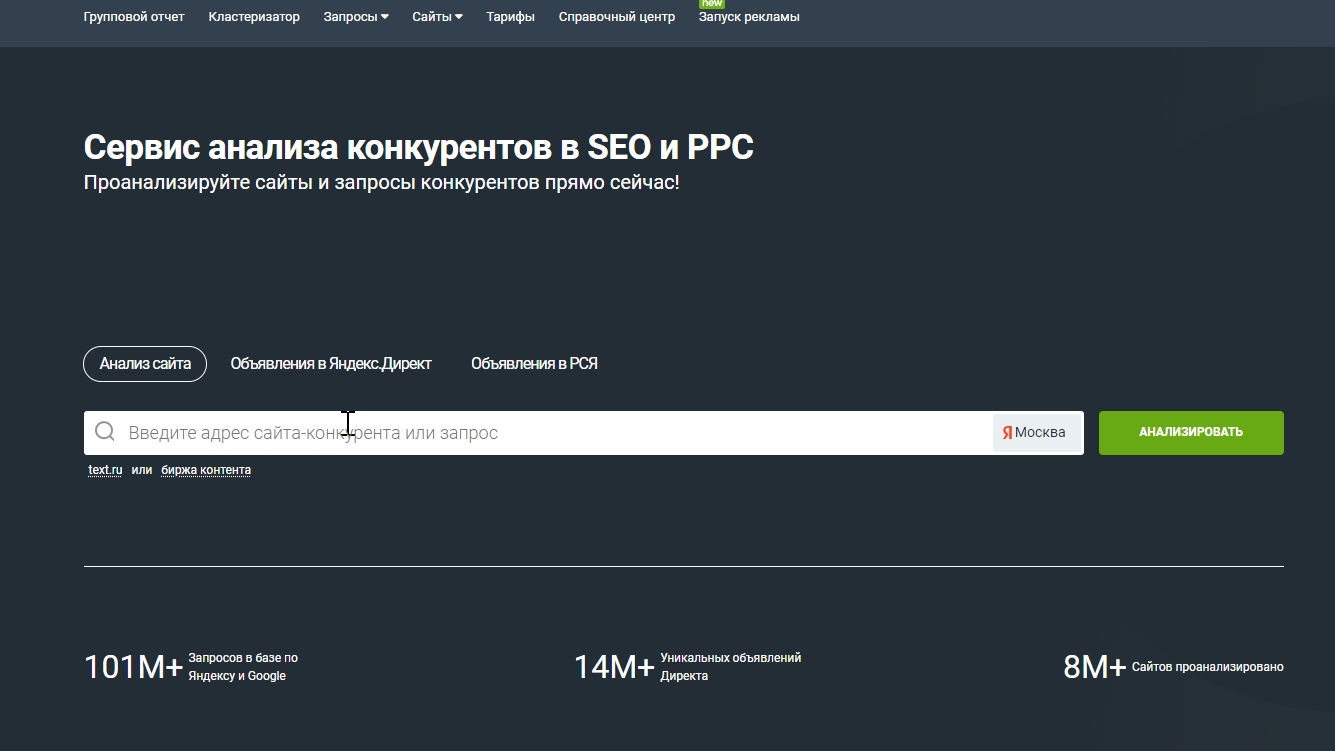Screen dimensions: 1335x751
Task: Open the Сайты dropdown menu
Action: pyautogui.click(x=438, y=17)
